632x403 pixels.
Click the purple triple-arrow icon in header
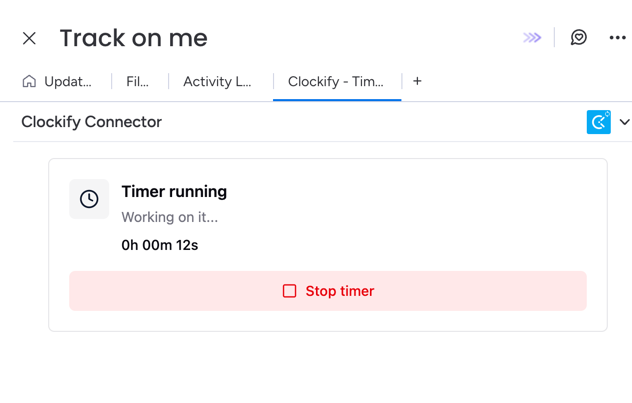pos(532,37)
